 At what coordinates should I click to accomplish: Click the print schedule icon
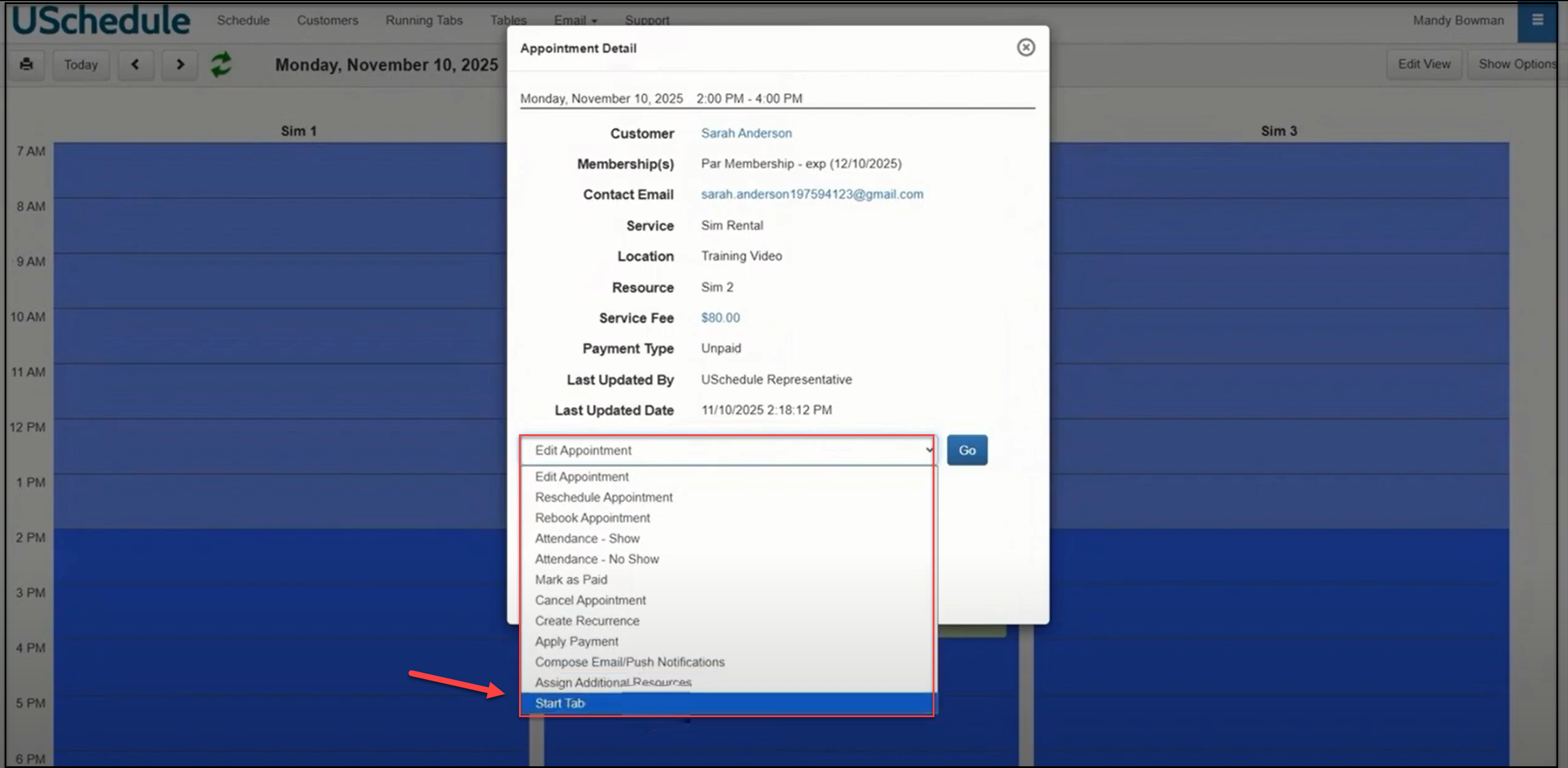26,64
